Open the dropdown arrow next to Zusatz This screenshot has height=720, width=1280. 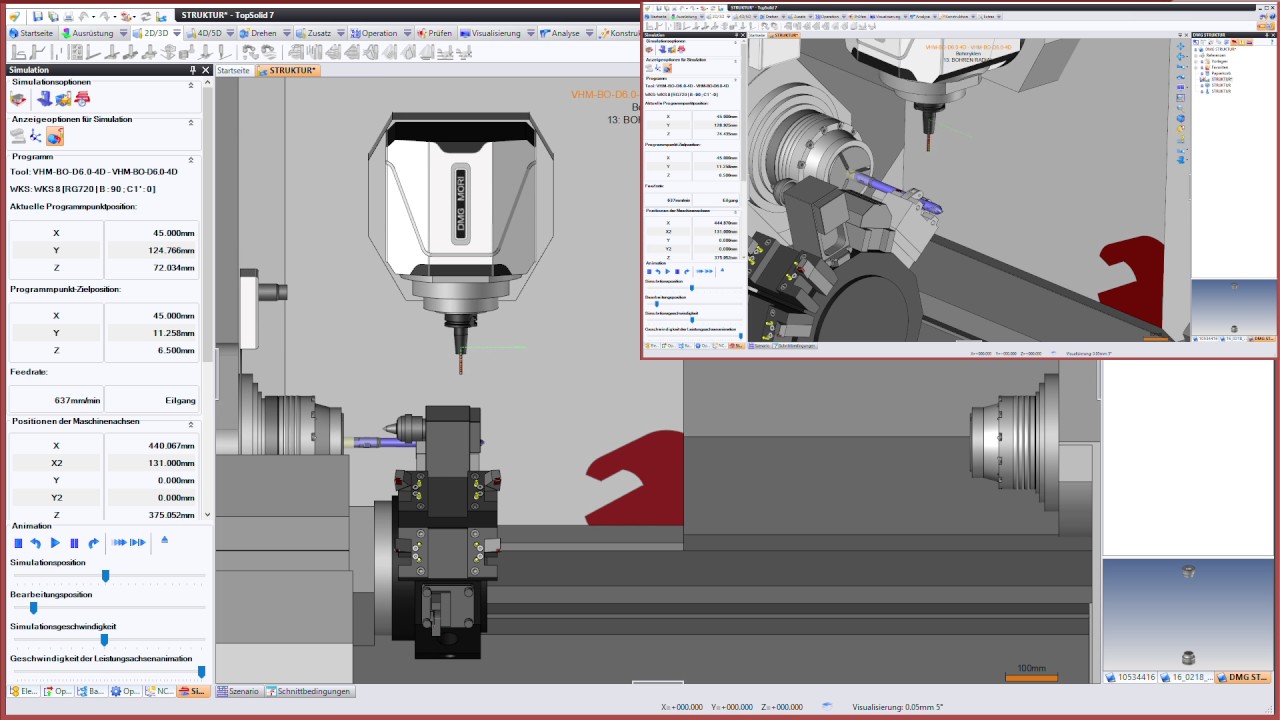pos(340,33)
